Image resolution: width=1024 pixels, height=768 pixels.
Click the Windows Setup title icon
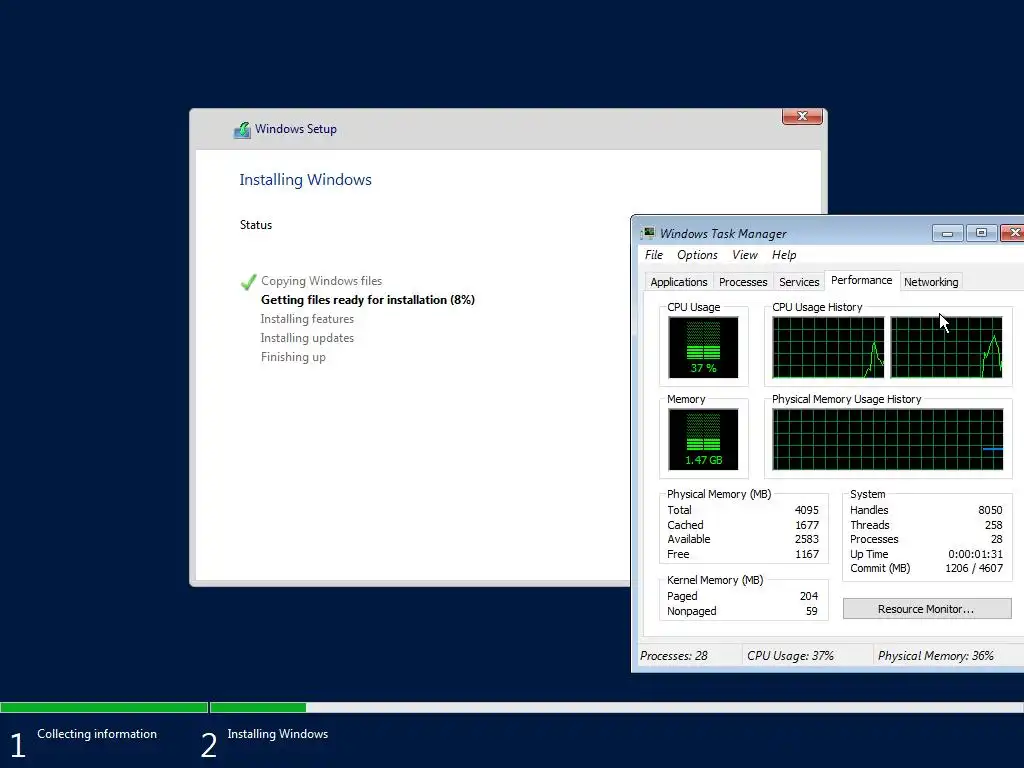tap(242, 129)
